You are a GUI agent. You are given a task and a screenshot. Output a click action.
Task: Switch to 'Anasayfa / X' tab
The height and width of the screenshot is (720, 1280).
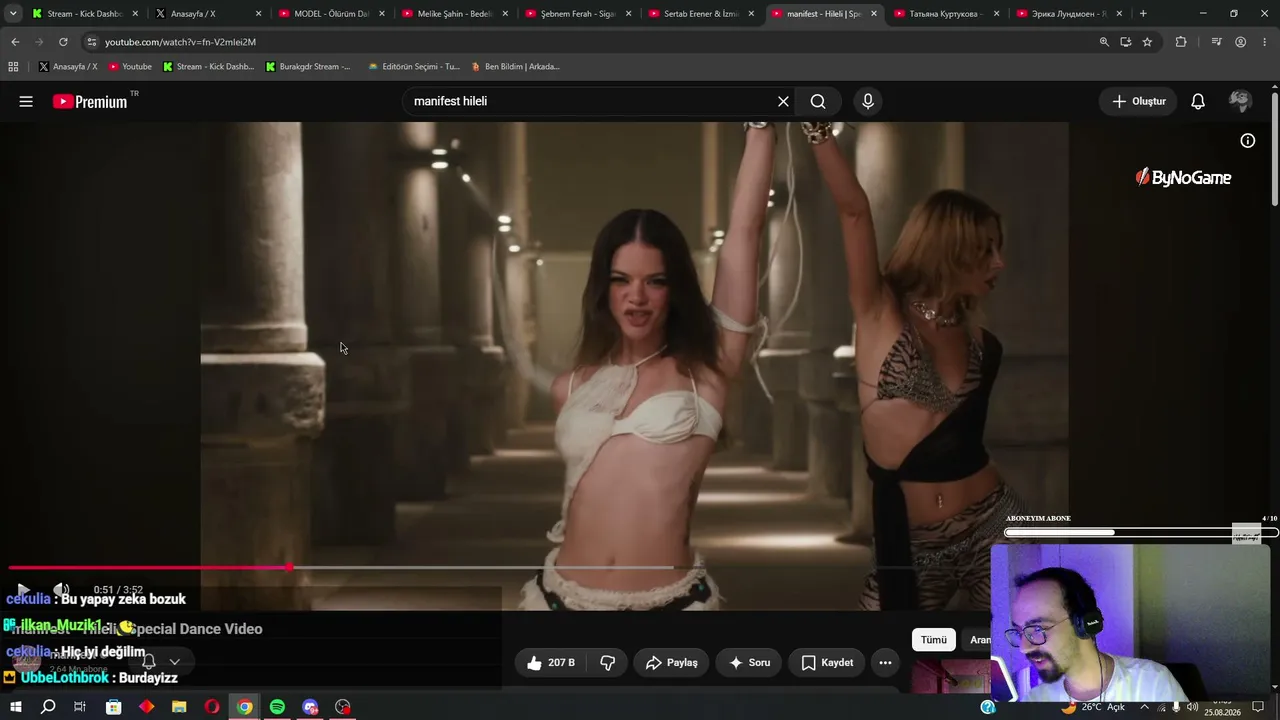[x=208, y=14]
